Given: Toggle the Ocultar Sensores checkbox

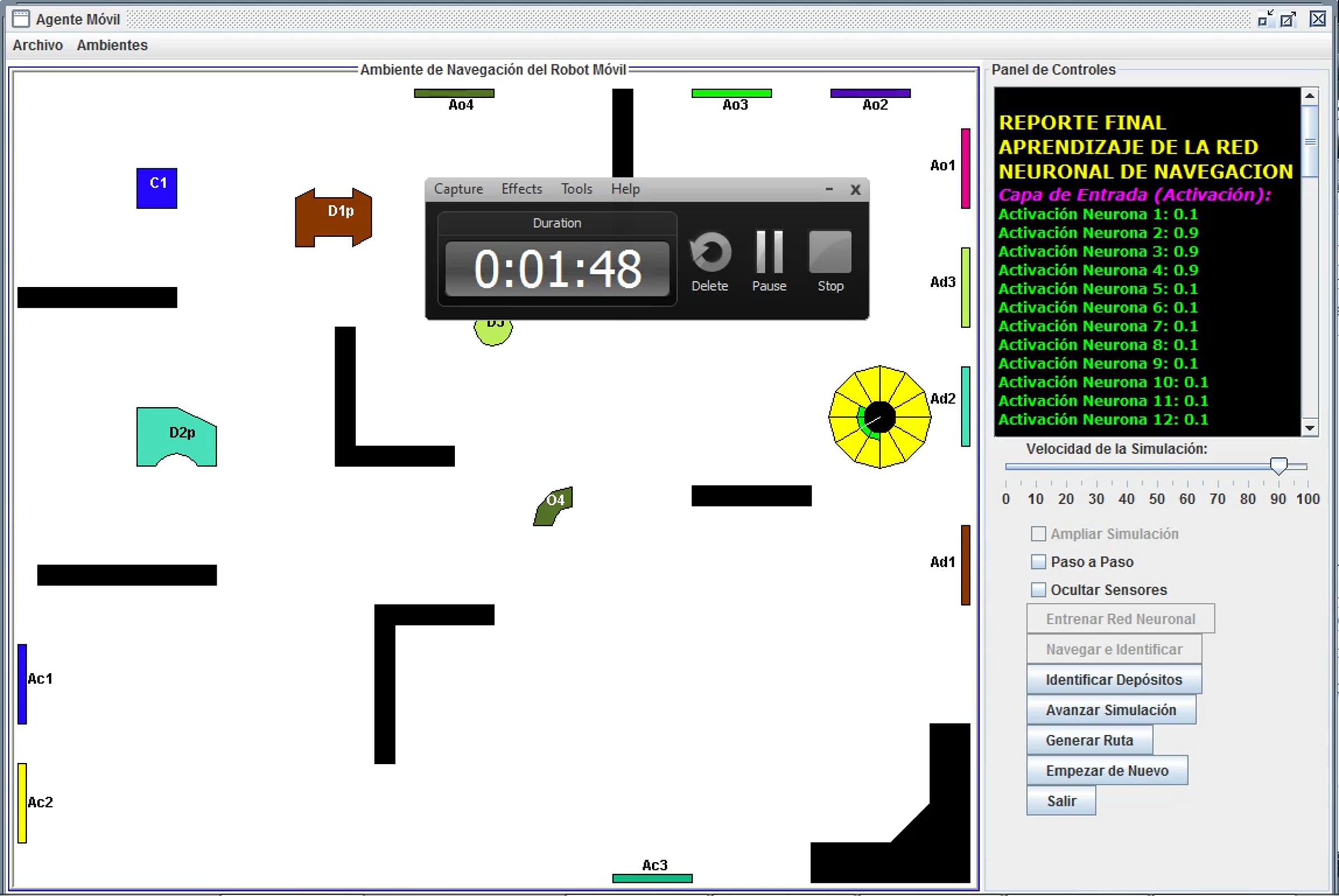Looking at the screenshot, I should (1038, 590).
